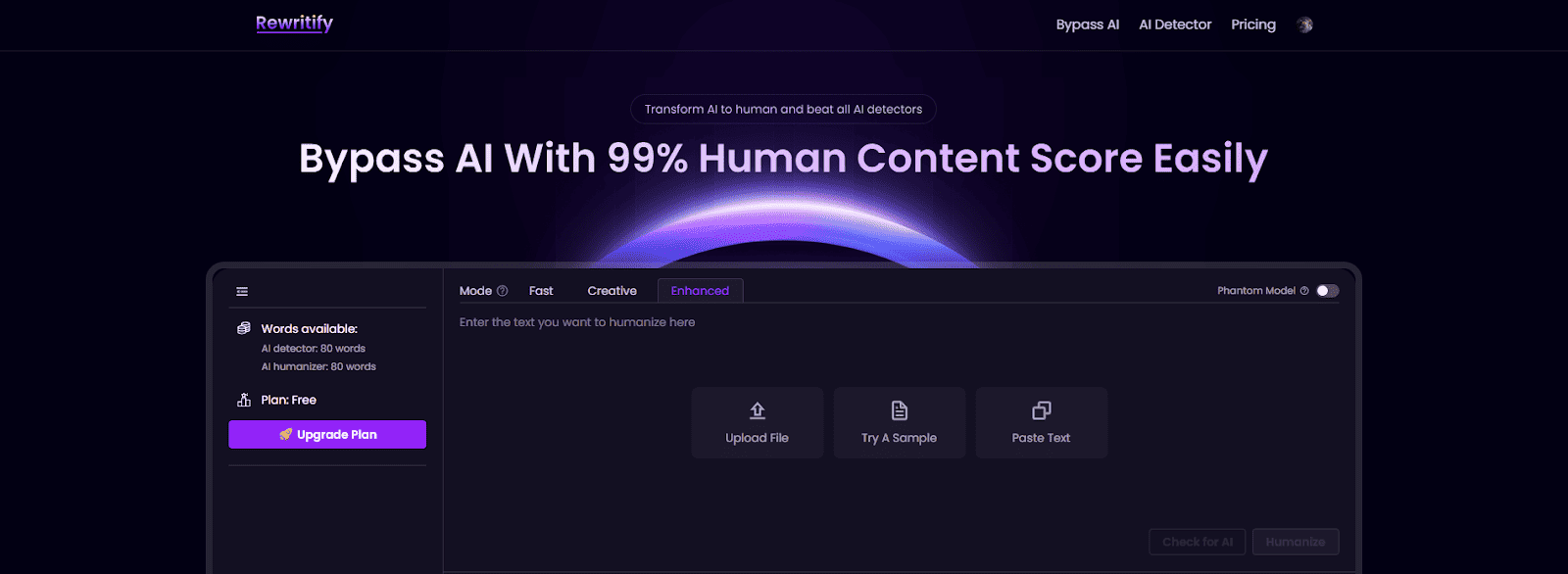
Task: Click the Upload File arrow icon
Action: (757, 410)
